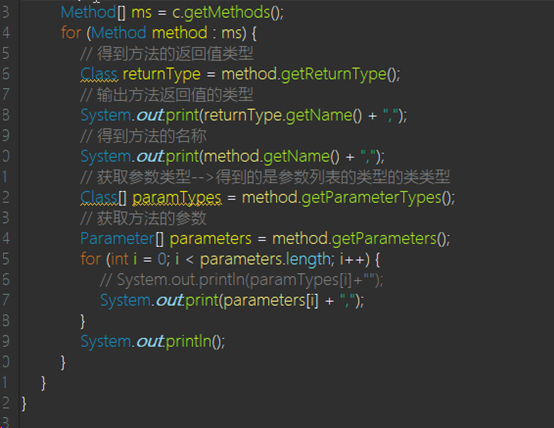Click 'getParameters' method call

384,239
